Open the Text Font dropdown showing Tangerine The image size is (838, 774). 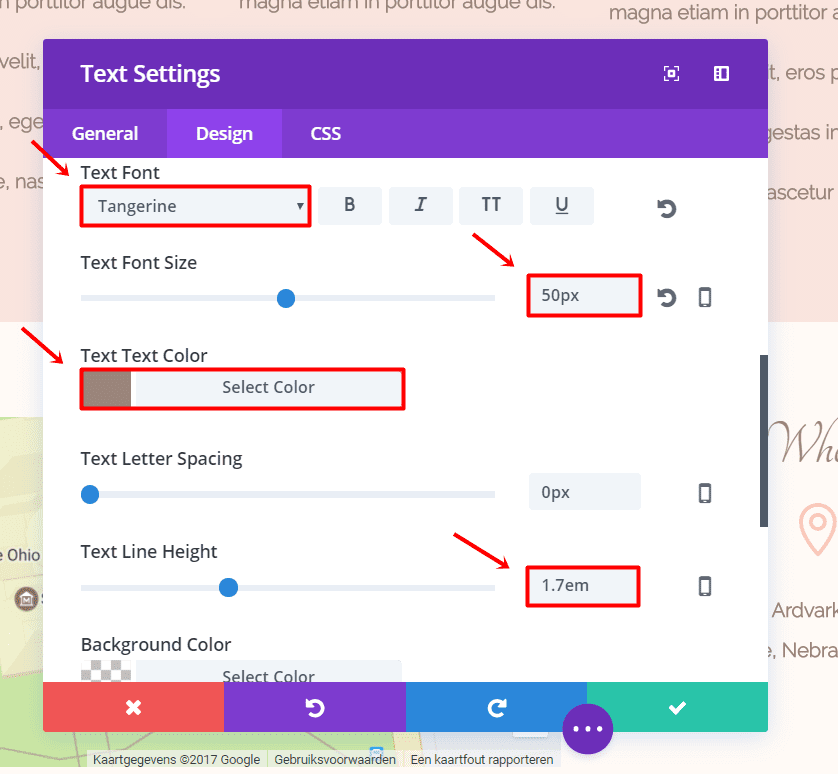196,206
